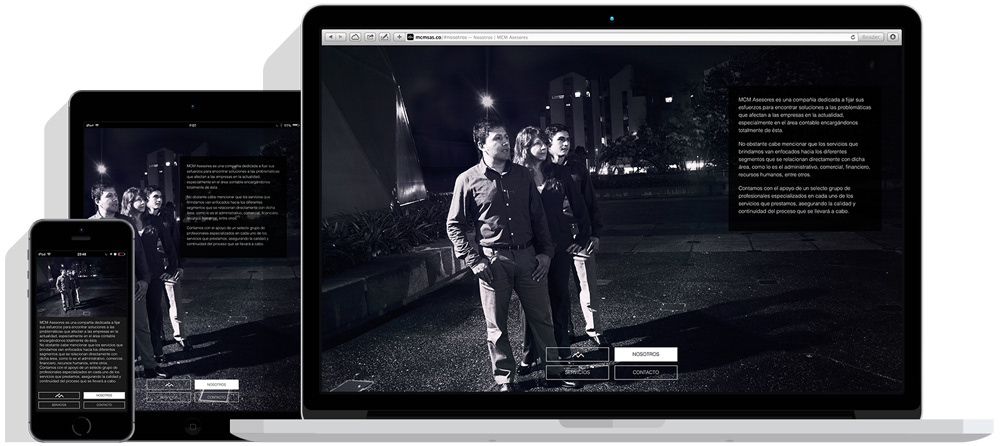Tap the mountain logo button on the phone

click(59, 396)
